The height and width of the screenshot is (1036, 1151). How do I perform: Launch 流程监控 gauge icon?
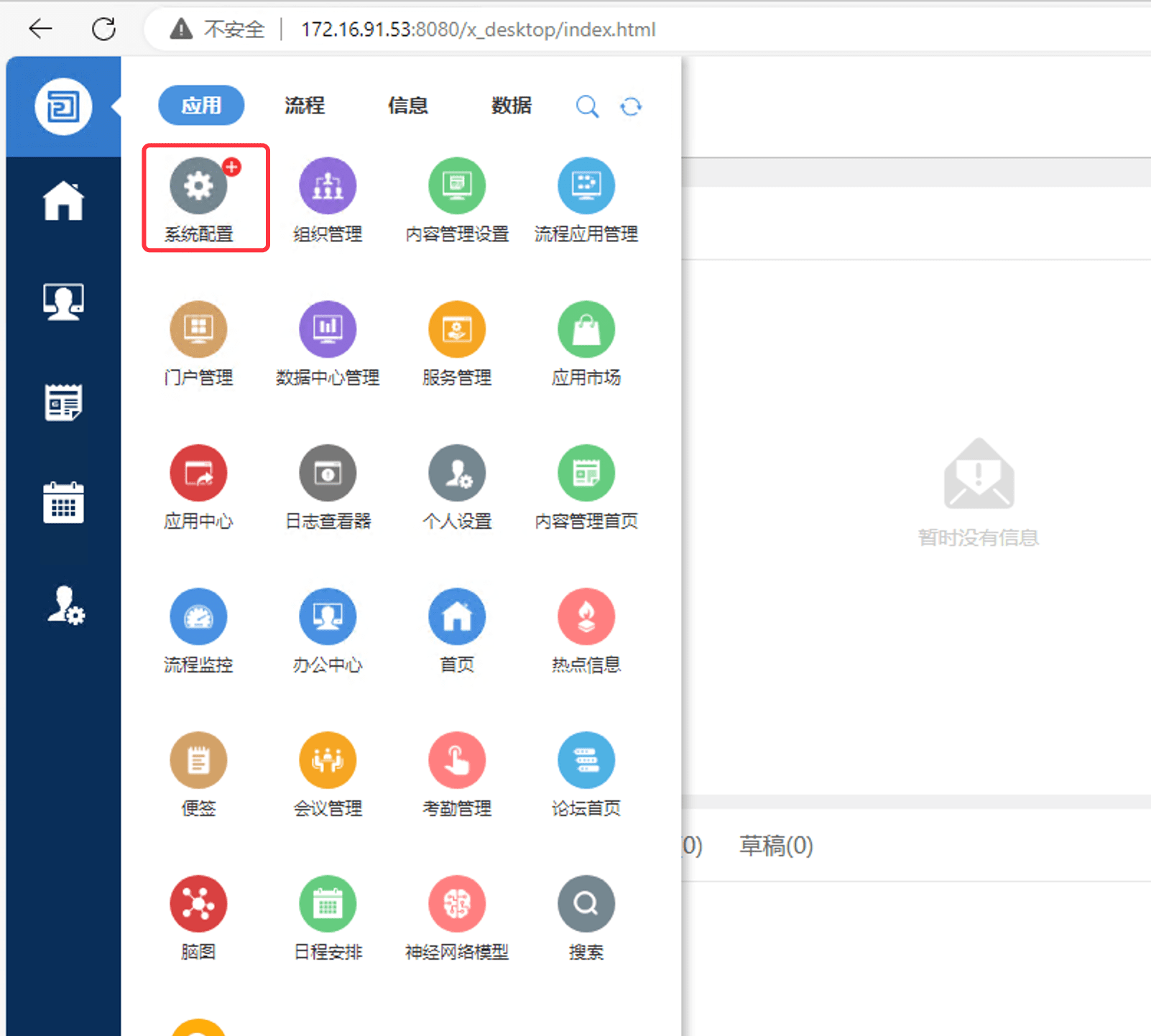(x=198, y=617)
